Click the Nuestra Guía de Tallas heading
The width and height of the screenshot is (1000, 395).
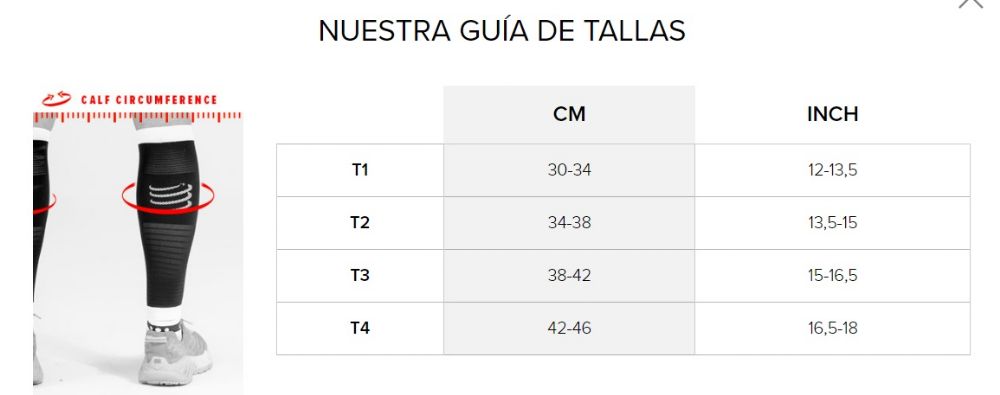(502, 30)
